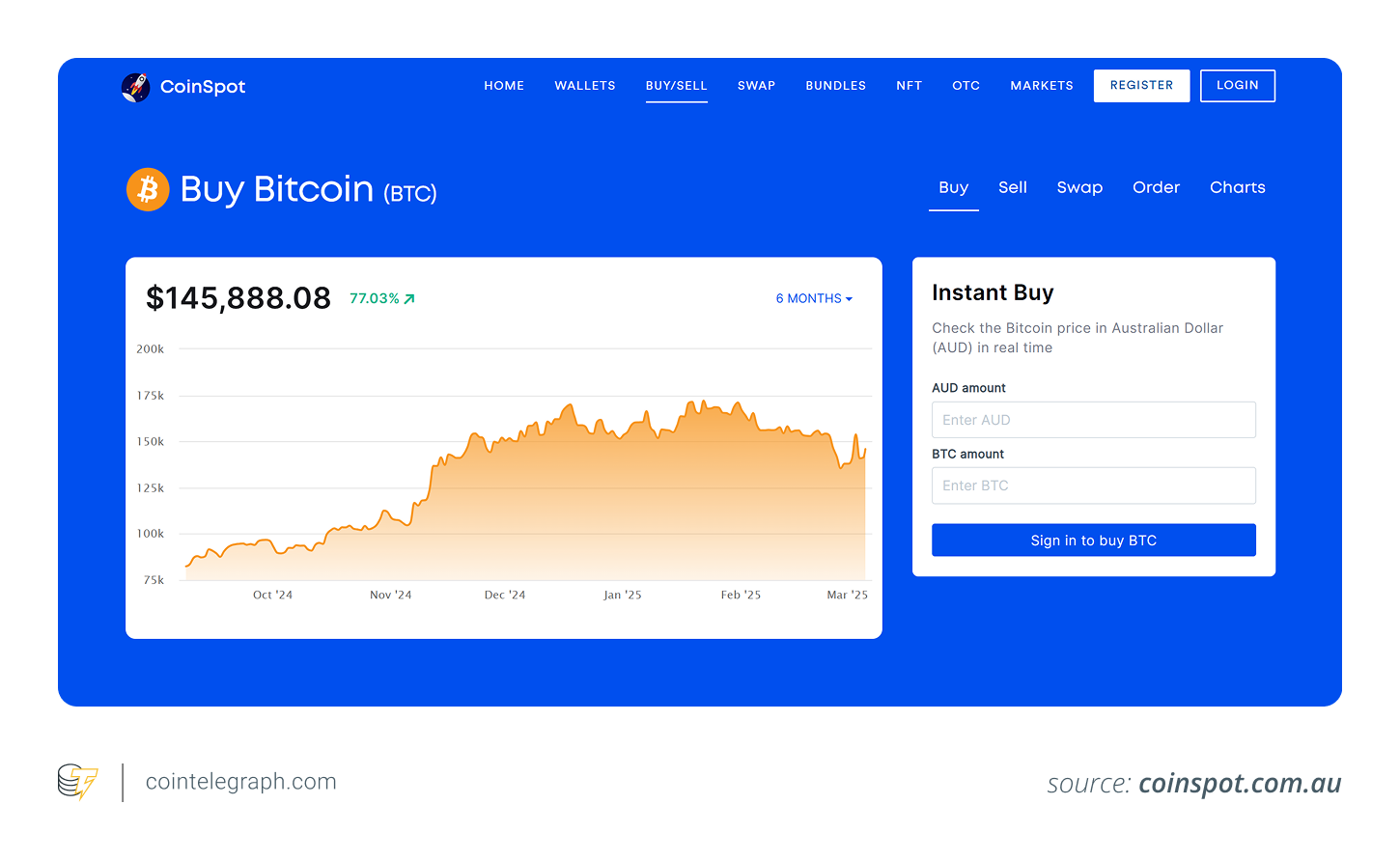This screenshot has width=1400, height=860.
Task: Open the BUNDLES page from the navbar
Action: tap(835, 85)
